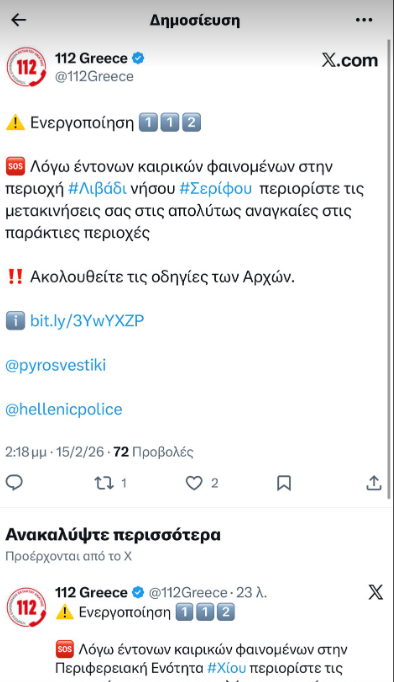Click the @112Greece handle under the name

click(x=94, y=77)
